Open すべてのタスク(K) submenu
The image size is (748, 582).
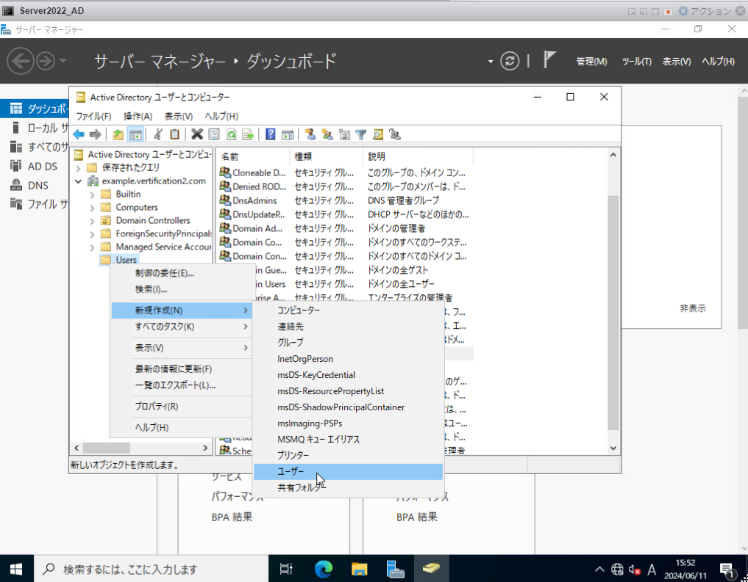(x=181, y=327)
